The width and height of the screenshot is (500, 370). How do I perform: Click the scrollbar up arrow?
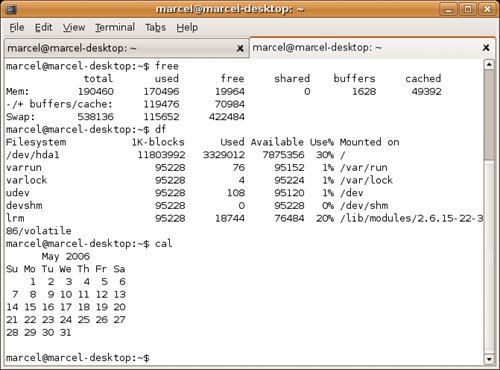coord(489,64)
